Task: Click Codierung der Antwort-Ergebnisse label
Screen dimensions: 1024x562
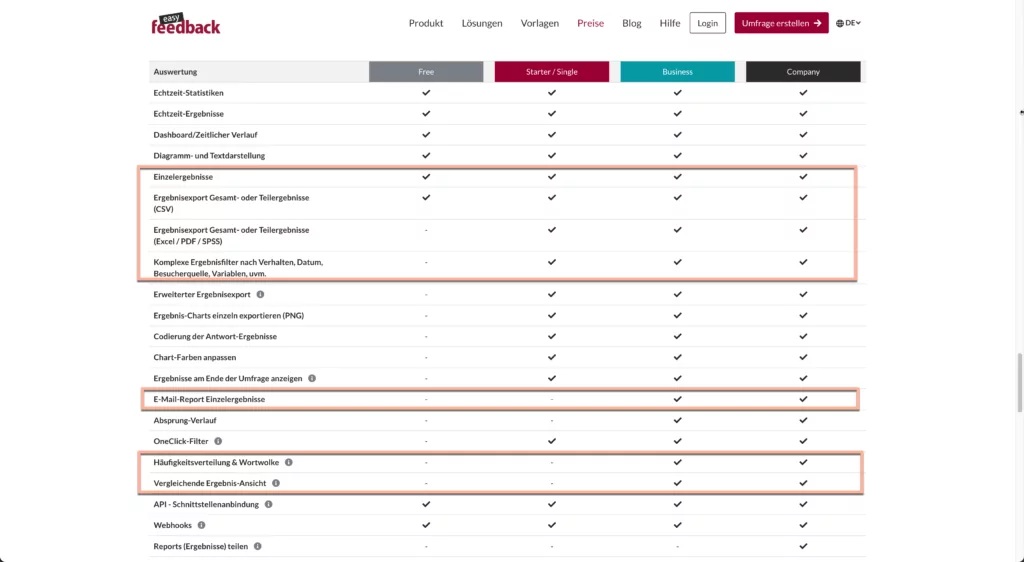Action: [x=215, y=336]
